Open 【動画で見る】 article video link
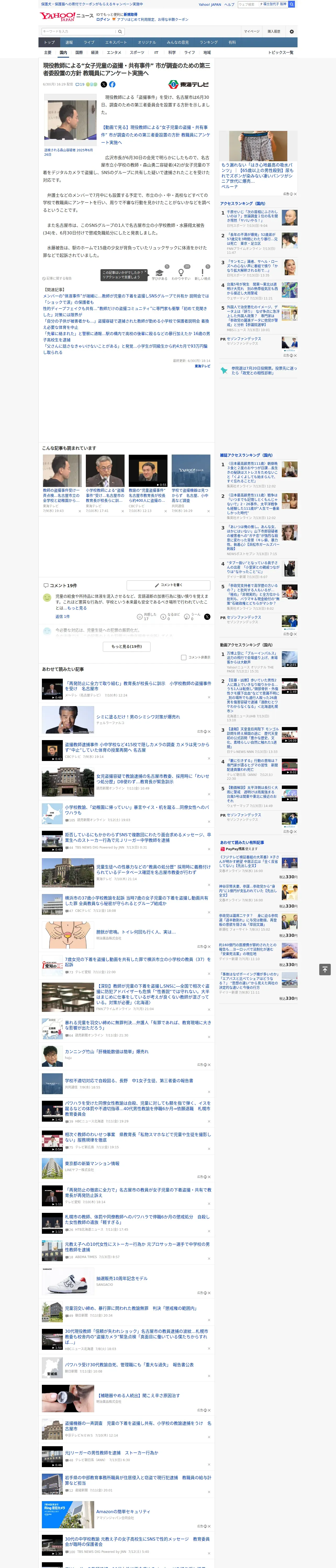The width and height of the screenshot is (336, 1568). [x=155, y=135]
